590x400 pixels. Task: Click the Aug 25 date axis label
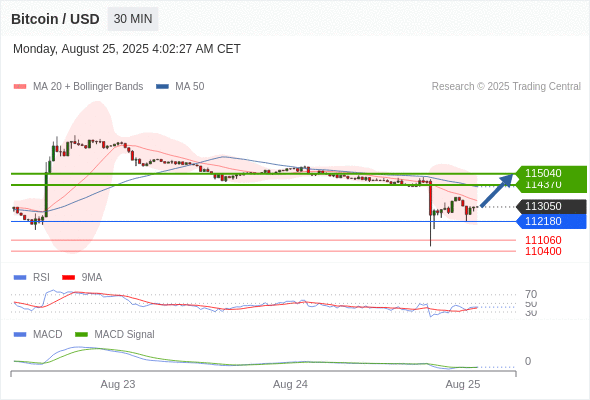click(x=463, y=384)
